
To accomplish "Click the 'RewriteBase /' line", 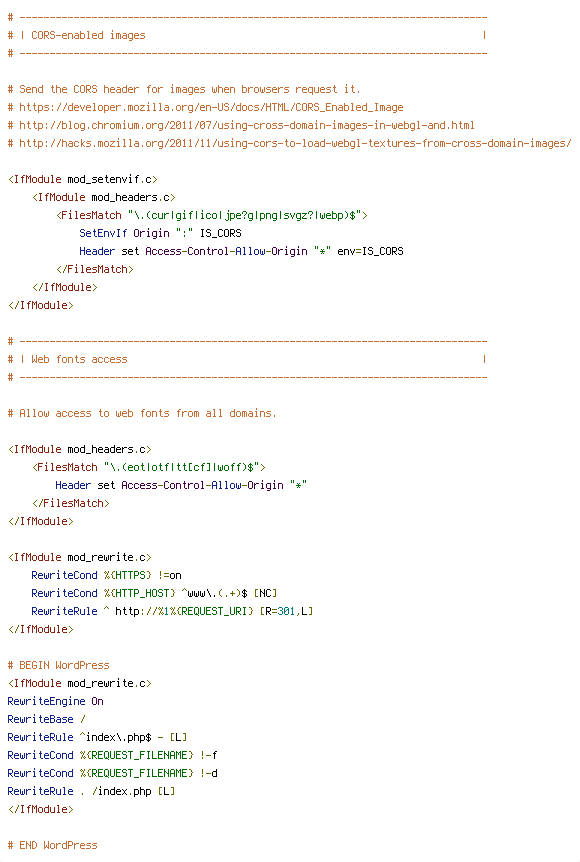I will 47,720.
